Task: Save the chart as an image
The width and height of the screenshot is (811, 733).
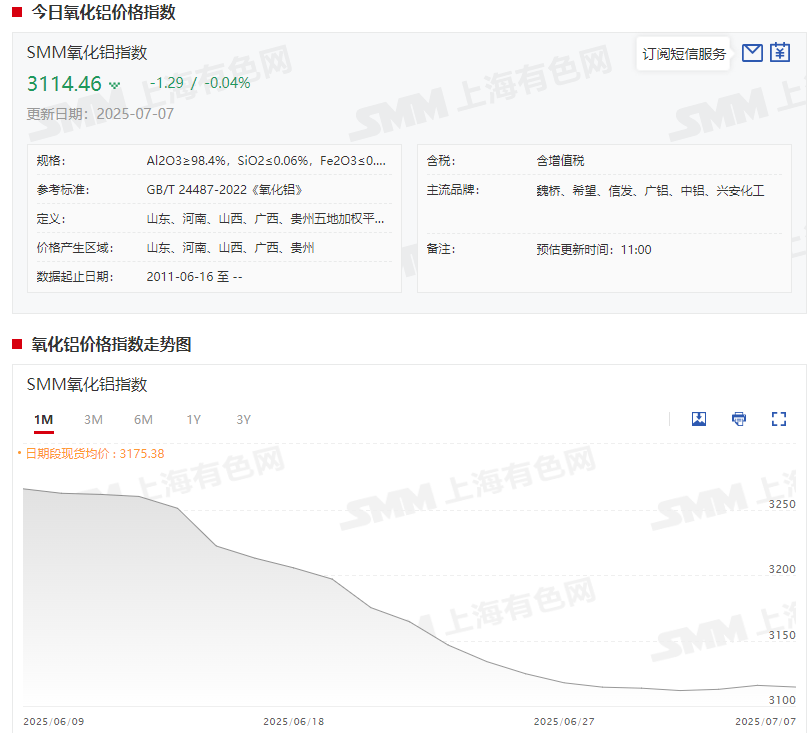Action: click(x=699, y=419)
